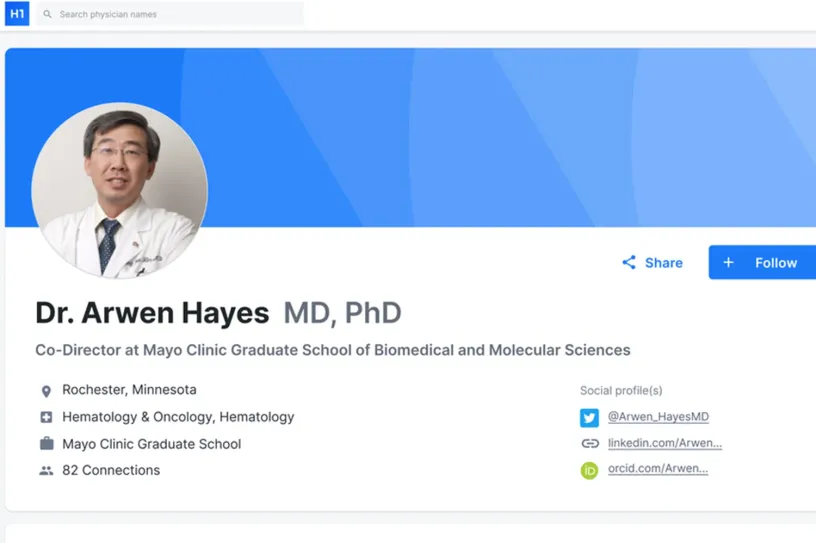Click the Co-Director at Mayo Clinic title line

tap(333, 350)
